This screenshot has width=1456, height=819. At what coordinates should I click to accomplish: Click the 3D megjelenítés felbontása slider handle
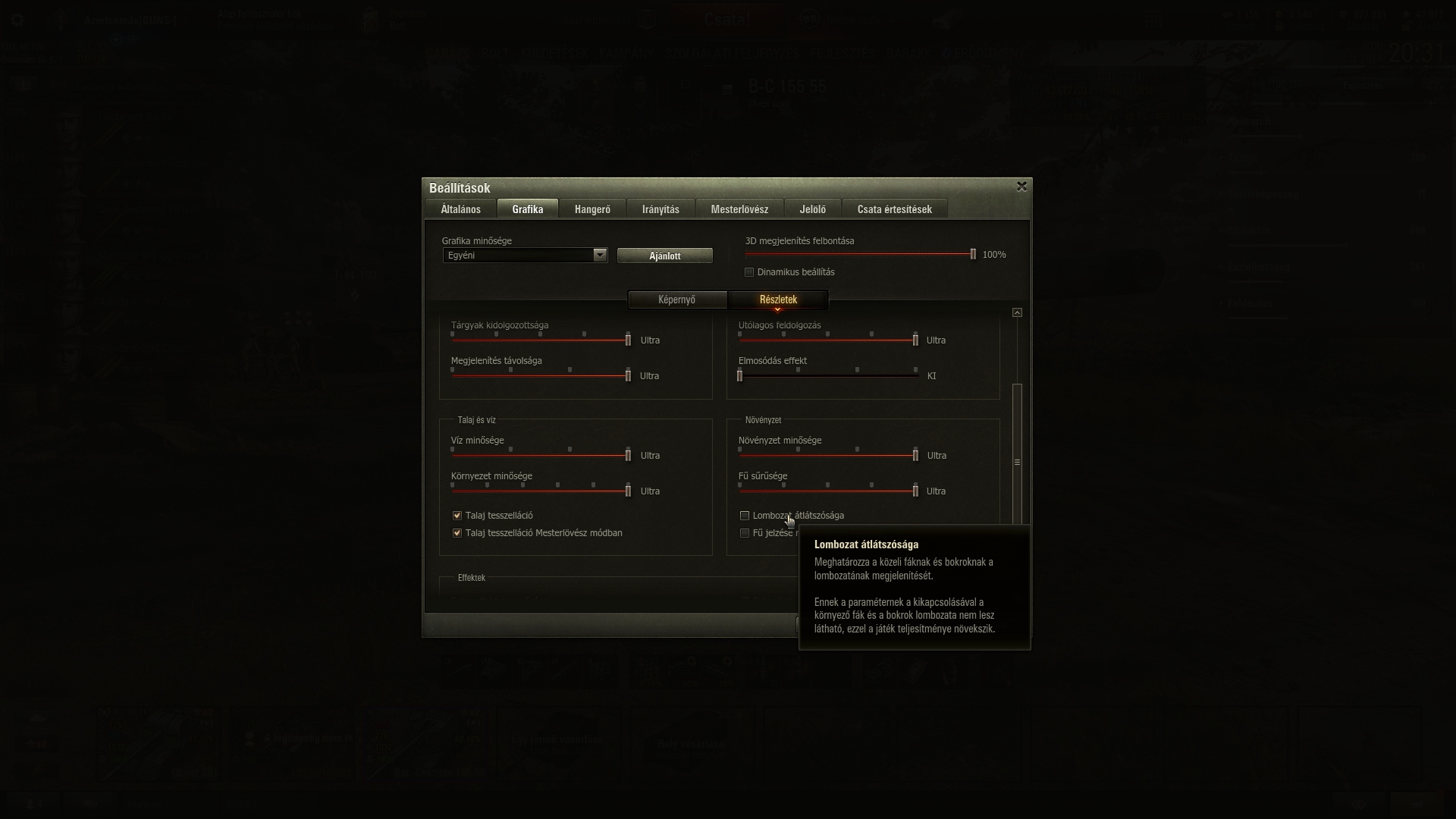tap(973, 255)
